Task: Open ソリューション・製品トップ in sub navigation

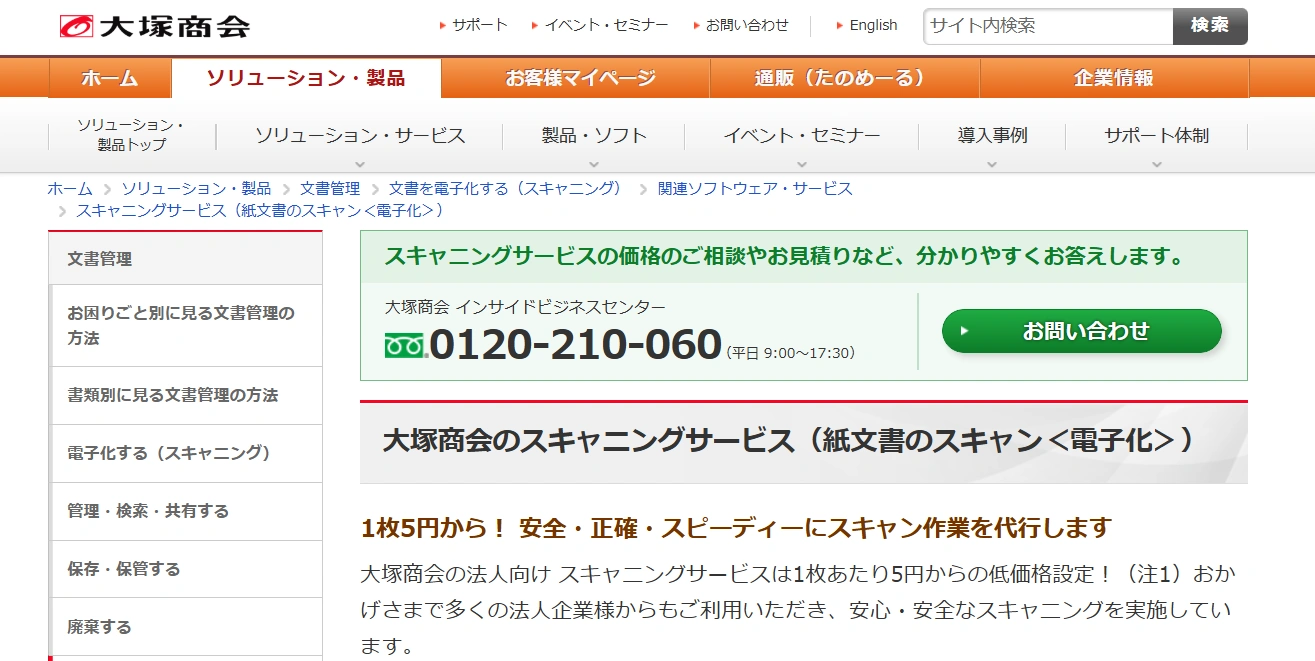Action: pos(131,135)
